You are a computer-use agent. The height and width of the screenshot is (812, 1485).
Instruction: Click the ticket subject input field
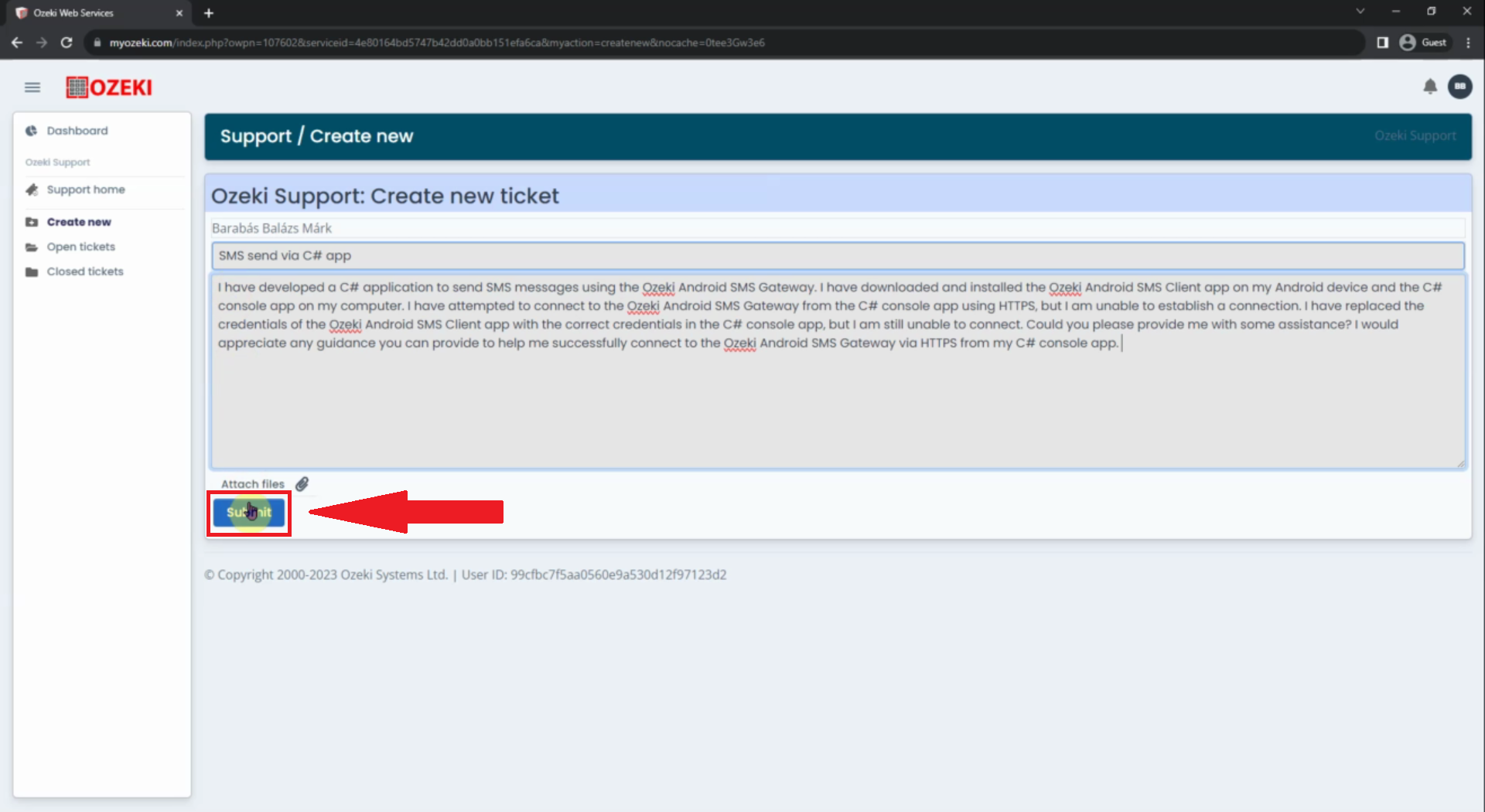coord(838,255)
